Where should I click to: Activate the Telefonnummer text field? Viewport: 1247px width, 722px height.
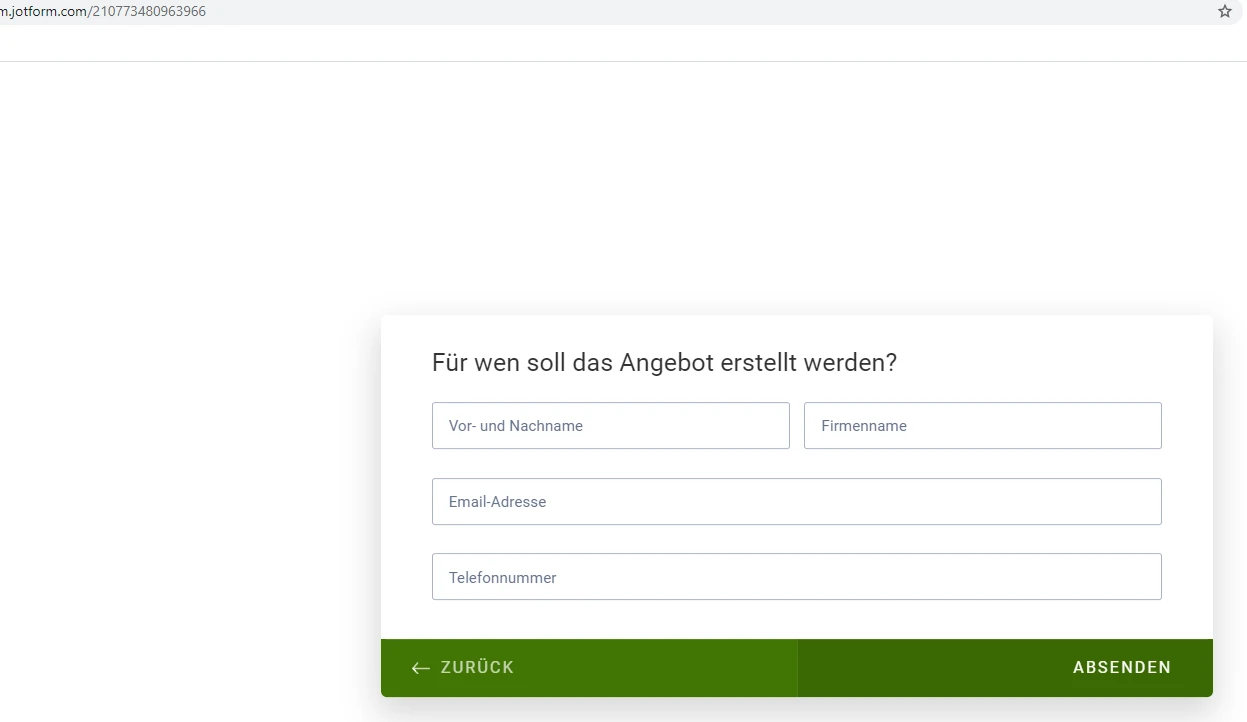pos(796,577)
